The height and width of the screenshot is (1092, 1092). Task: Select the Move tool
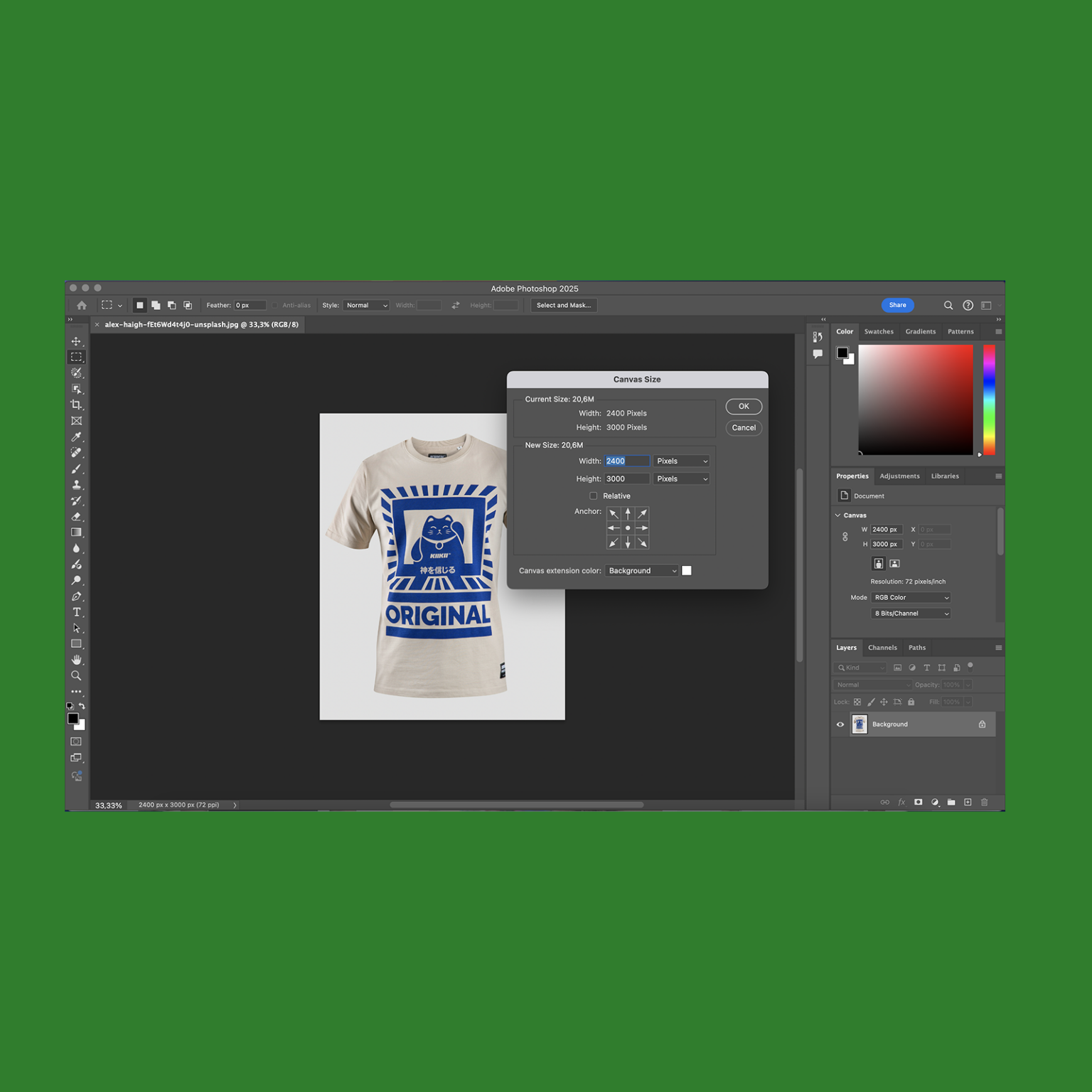coord(76,341)
